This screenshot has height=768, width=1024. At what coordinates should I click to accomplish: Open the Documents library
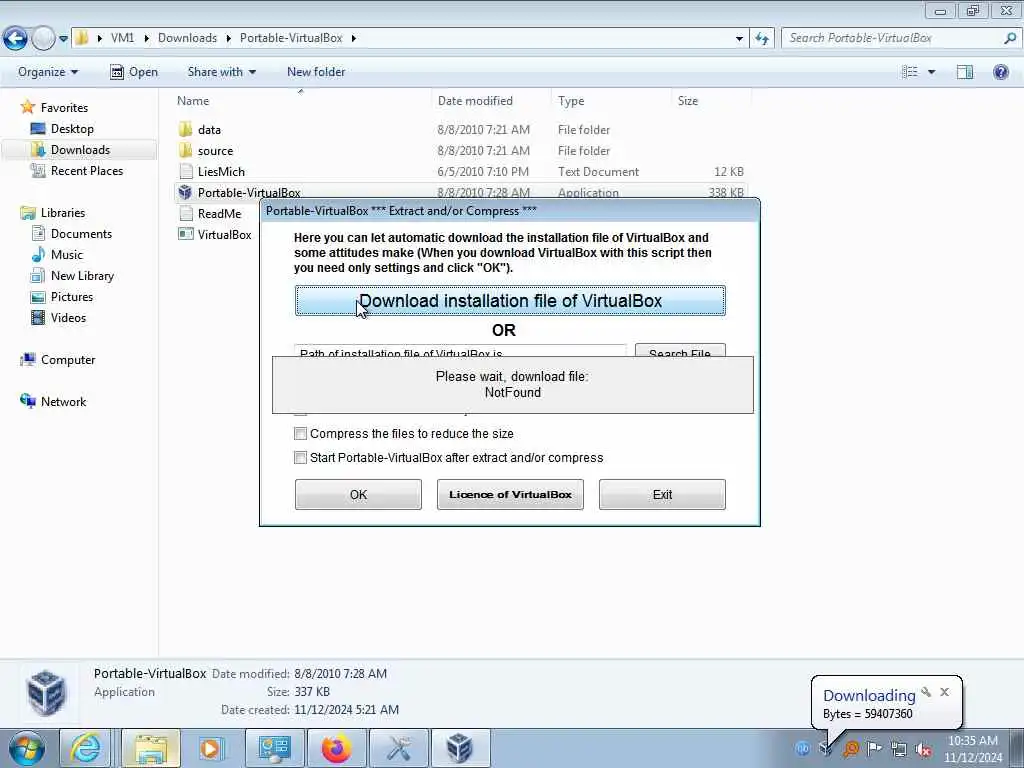click(x=81, y=234)
